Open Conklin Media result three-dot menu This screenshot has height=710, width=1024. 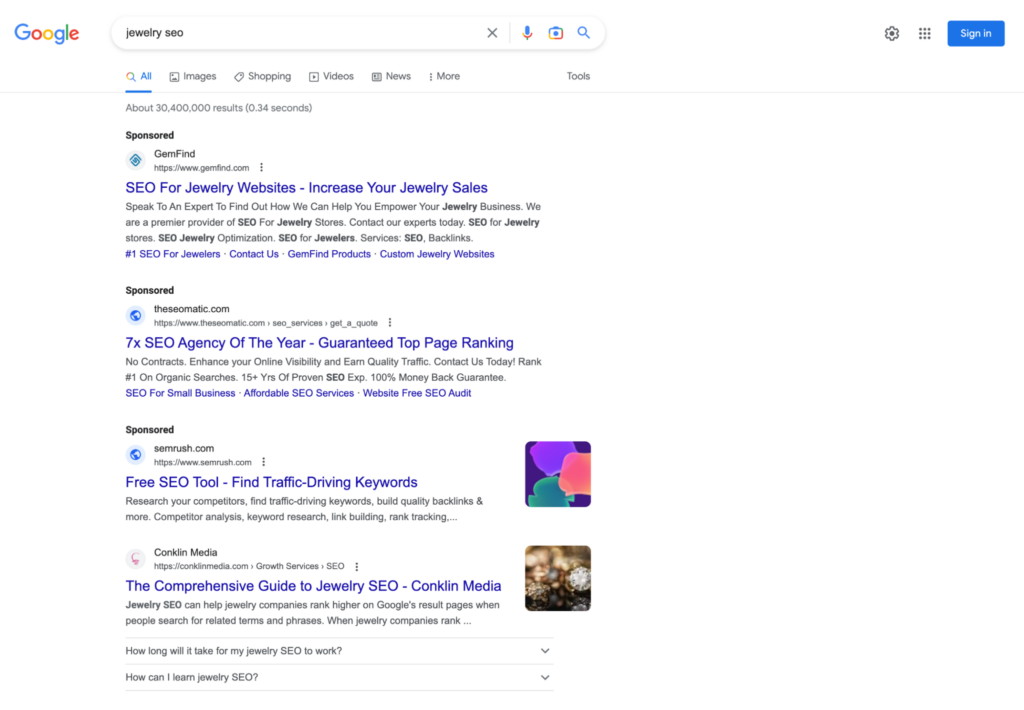coord(357,566)
